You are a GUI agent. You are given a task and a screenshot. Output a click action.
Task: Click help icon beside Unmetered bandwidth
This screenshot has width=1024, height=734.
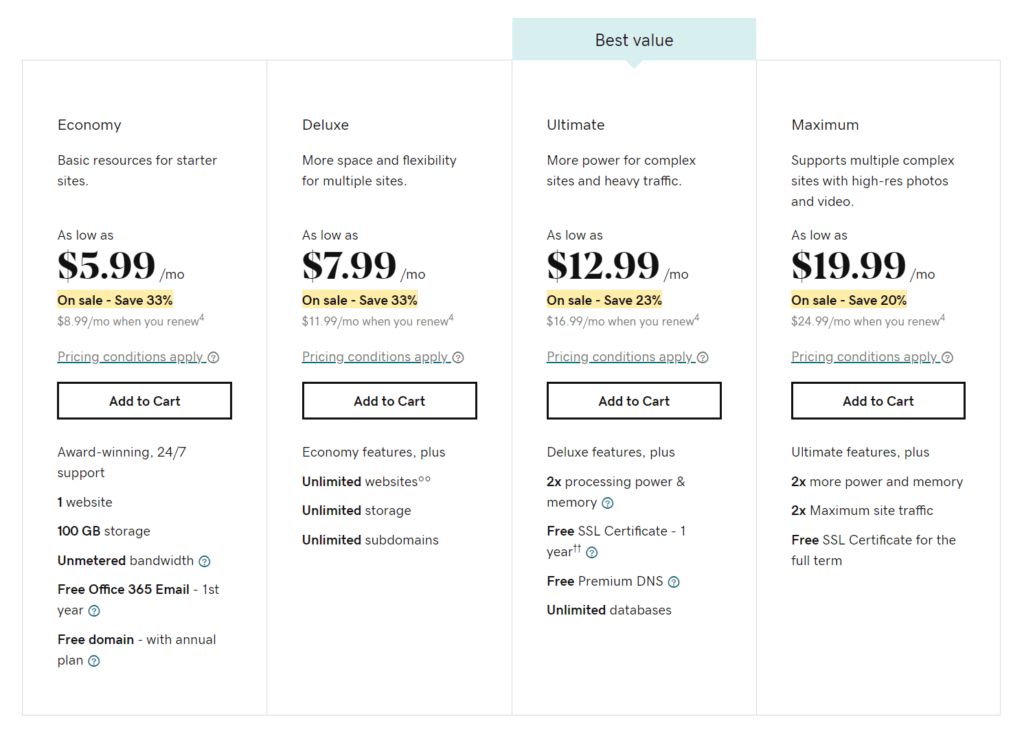click(204, 561)
